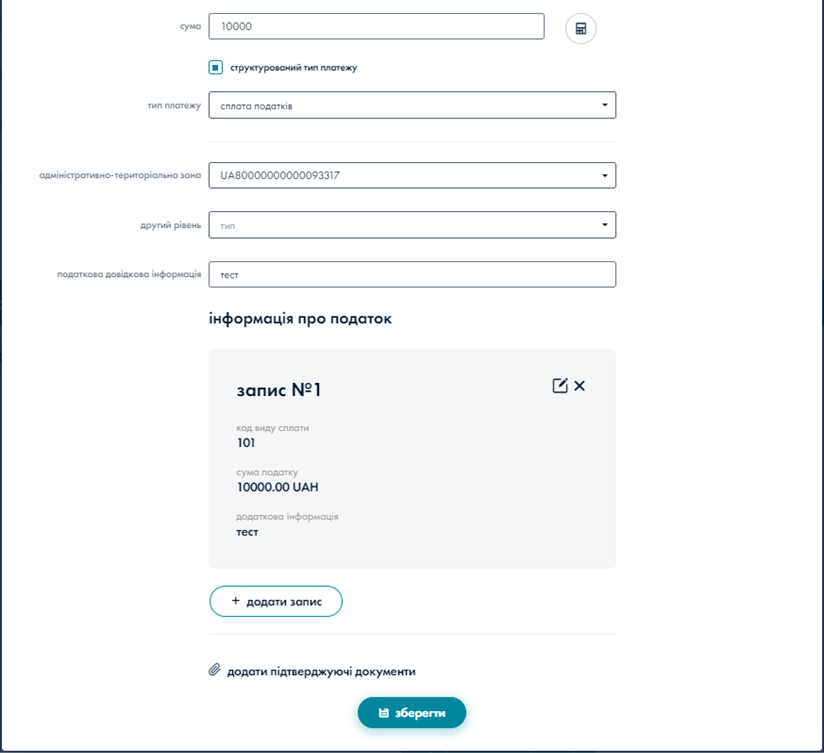Expand the адміністративно-територіальна зона dropdown

412,174
